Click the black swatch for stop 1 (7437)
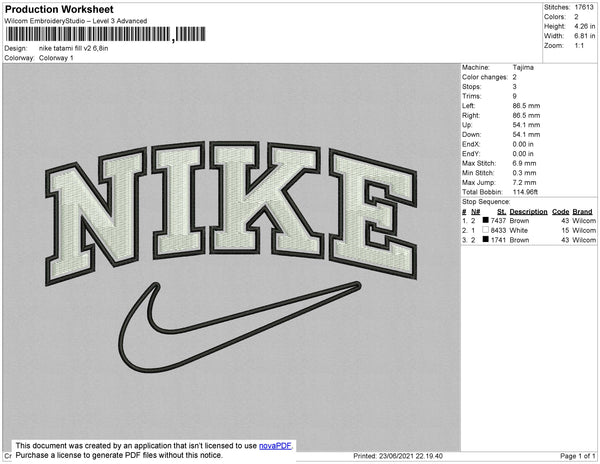This screenshot has width=600, height=464. [x=486, y=220]
